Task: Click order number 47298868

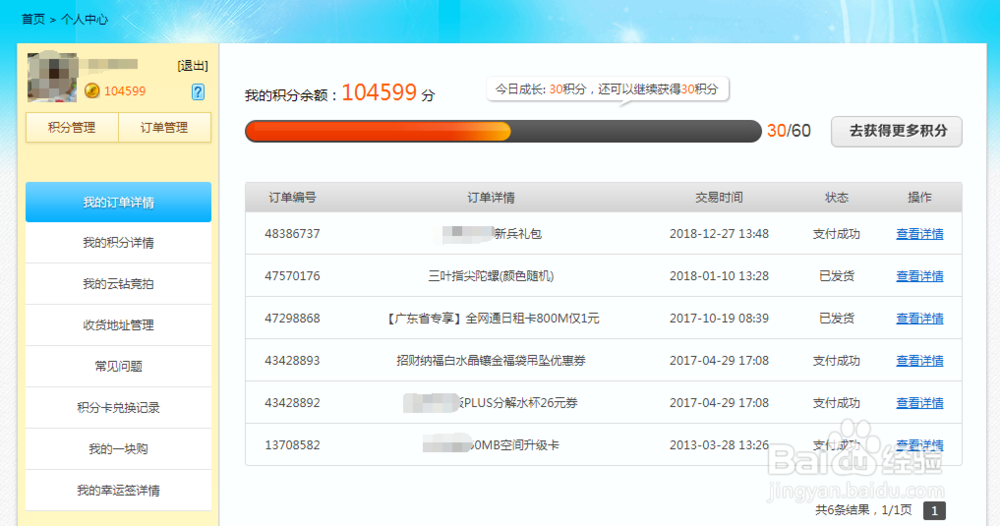Action: (x=292, y=318)
